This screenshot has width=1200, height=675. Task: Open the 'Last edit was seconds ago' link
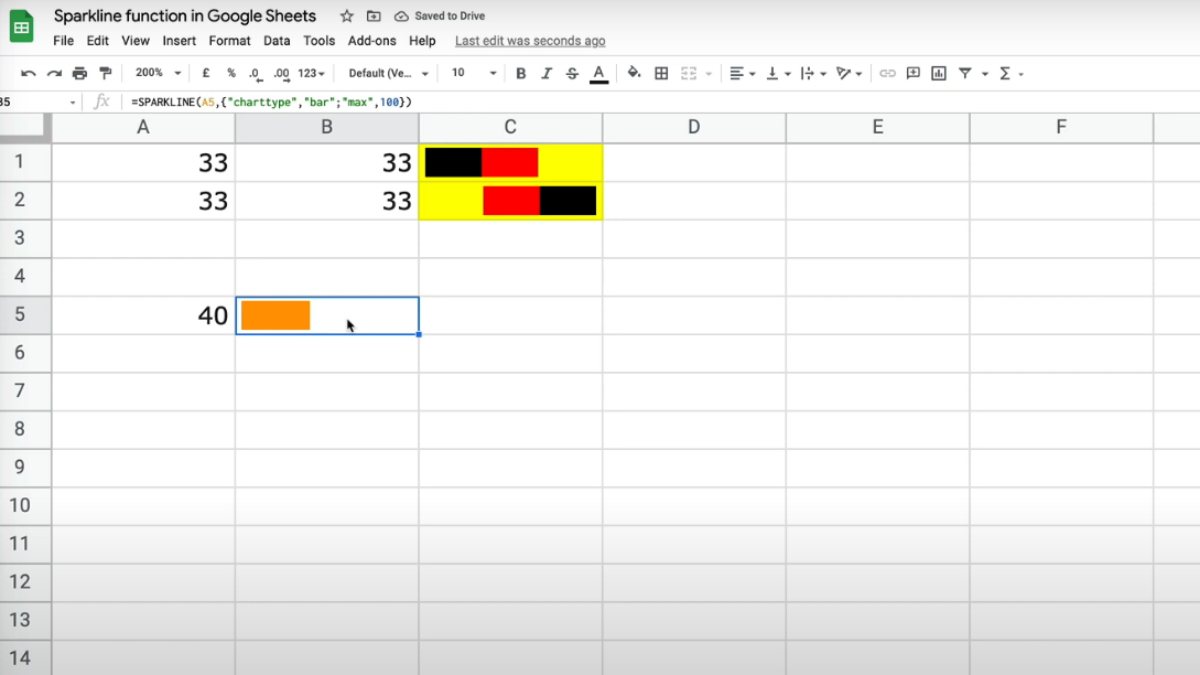coord(530,41)
